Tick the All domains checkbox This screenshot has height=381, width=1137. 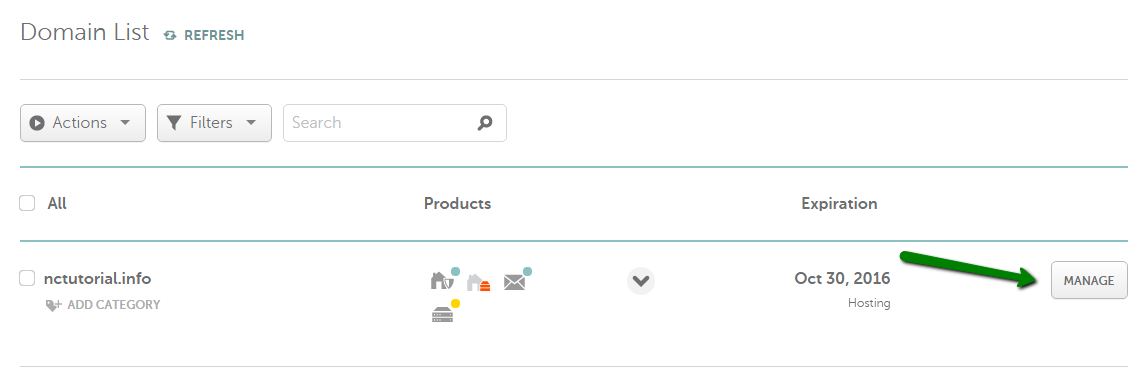point(27,203)
